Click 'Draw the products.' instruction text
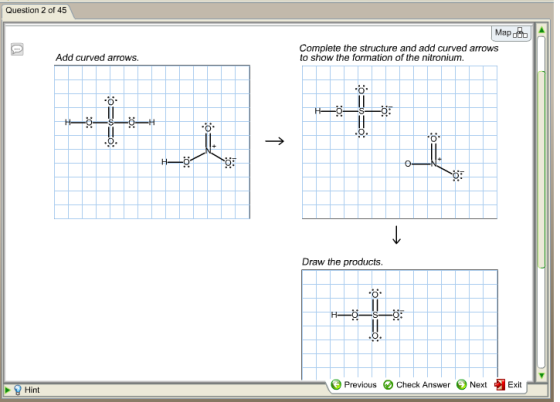560x402 pixels. (342, 262)
